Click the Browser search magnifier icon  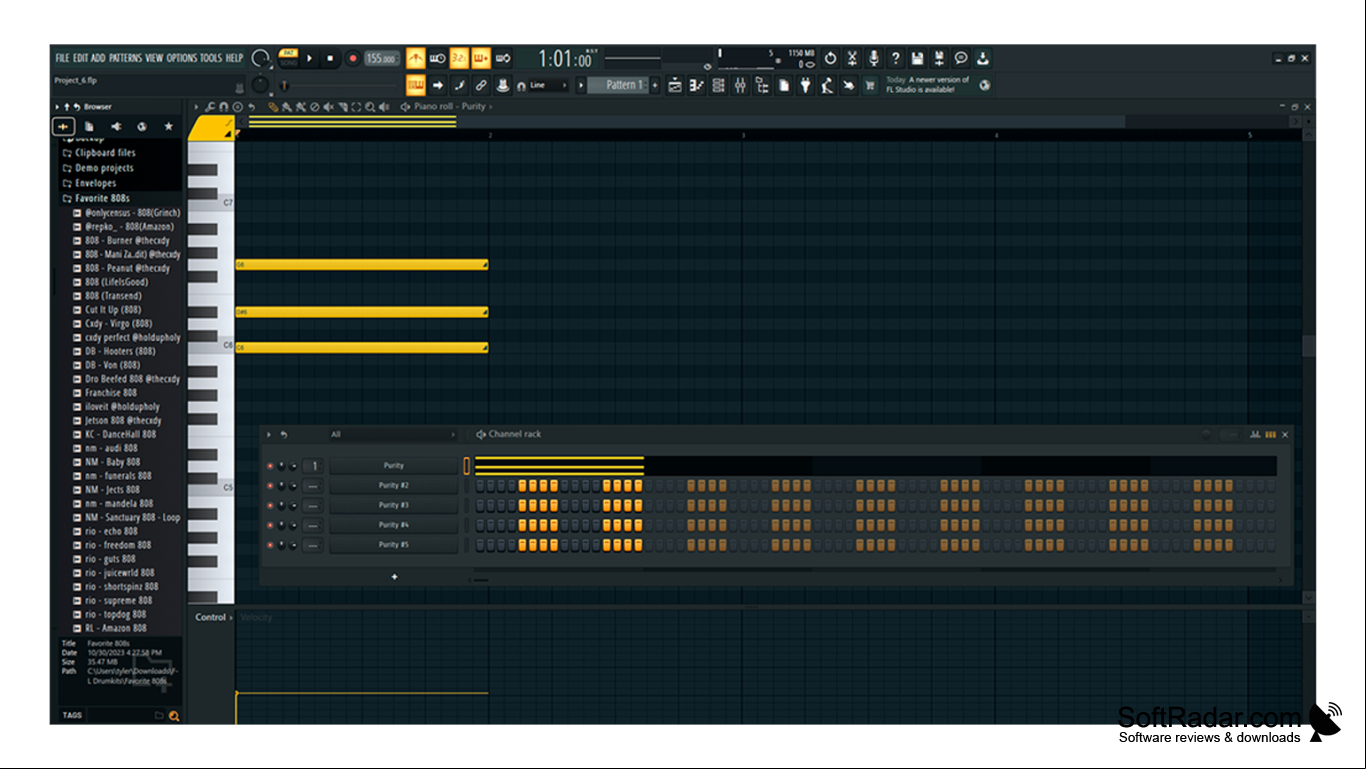click(x=174, y=716)
